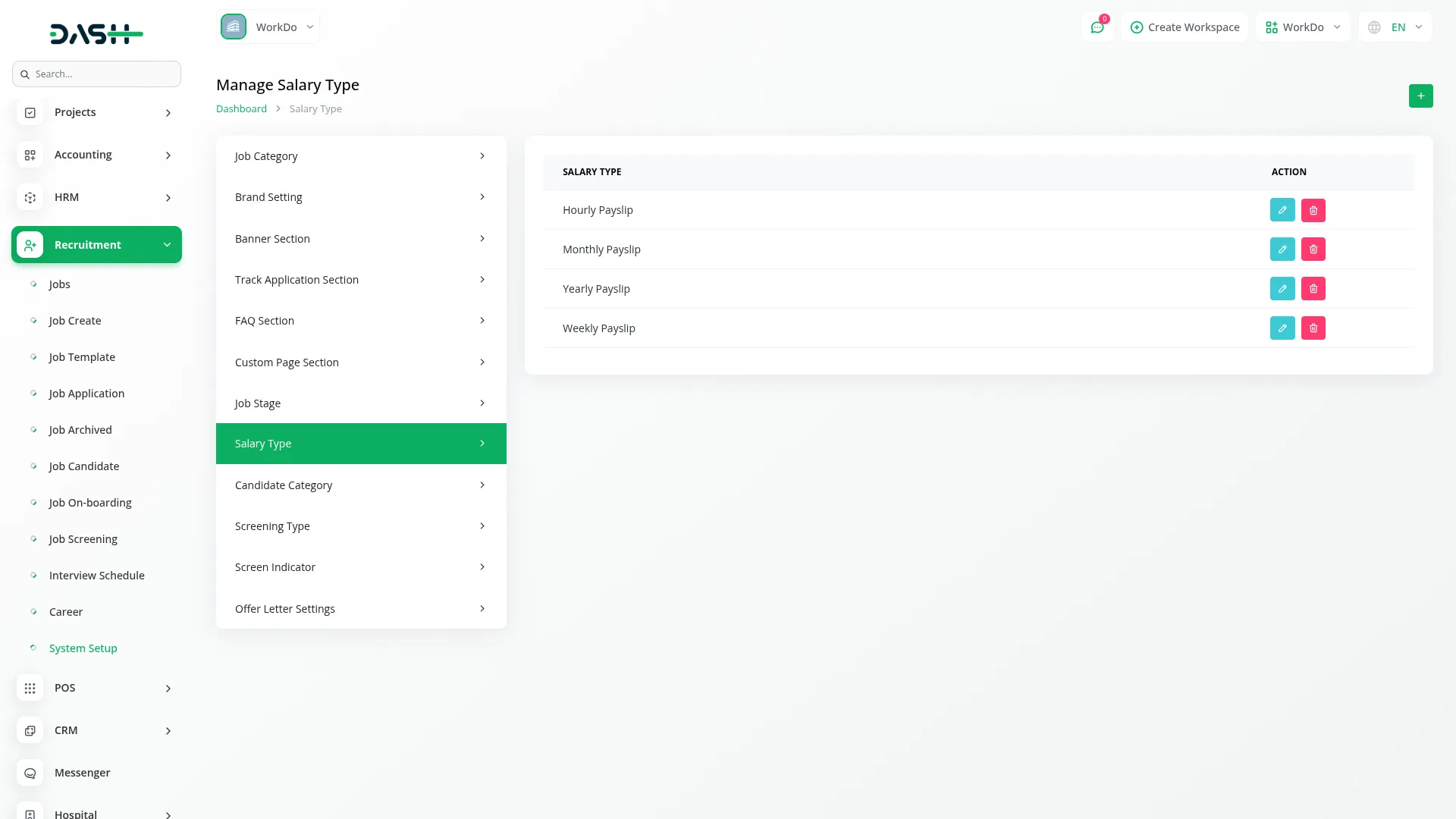Click edit pencil for Yearly Payslip
This screenshot has width=1456, height=819.
point(1282,289)
